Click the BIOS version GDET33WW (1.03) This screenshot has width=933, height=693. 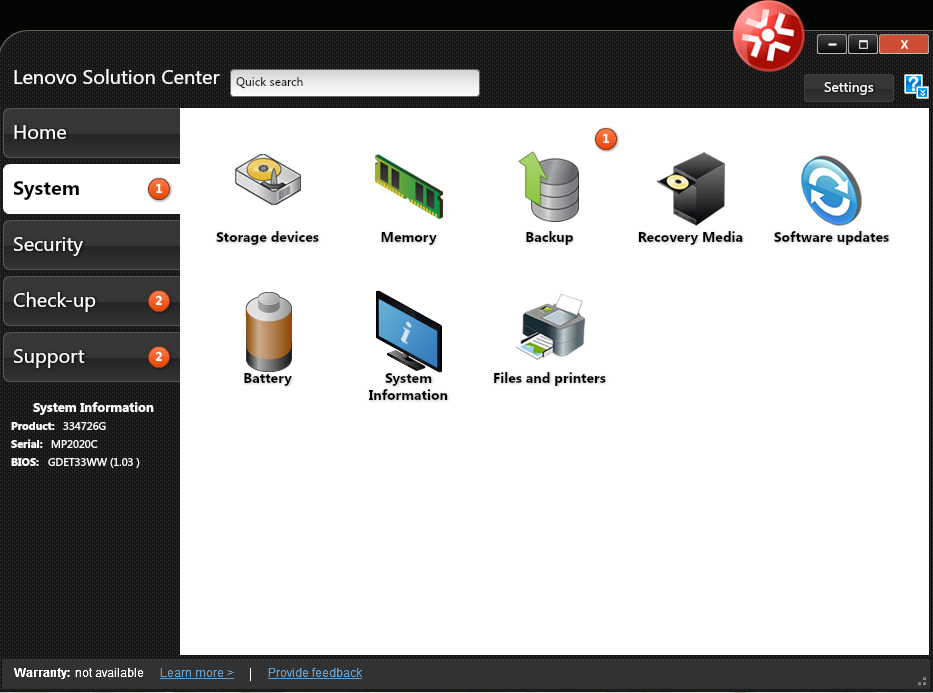pos(93,462)
